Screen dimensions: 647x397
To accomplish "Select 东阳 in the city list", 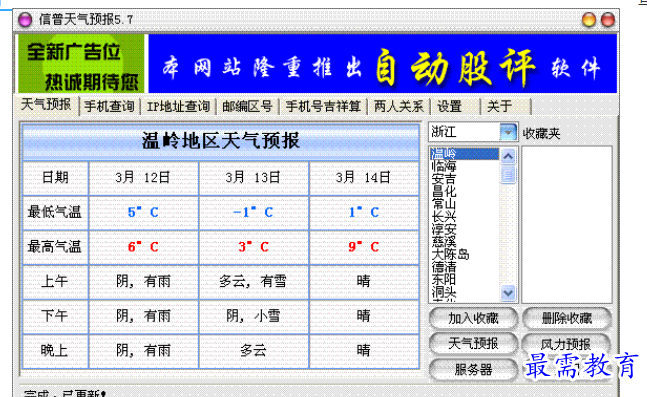I will pos(464,279).
